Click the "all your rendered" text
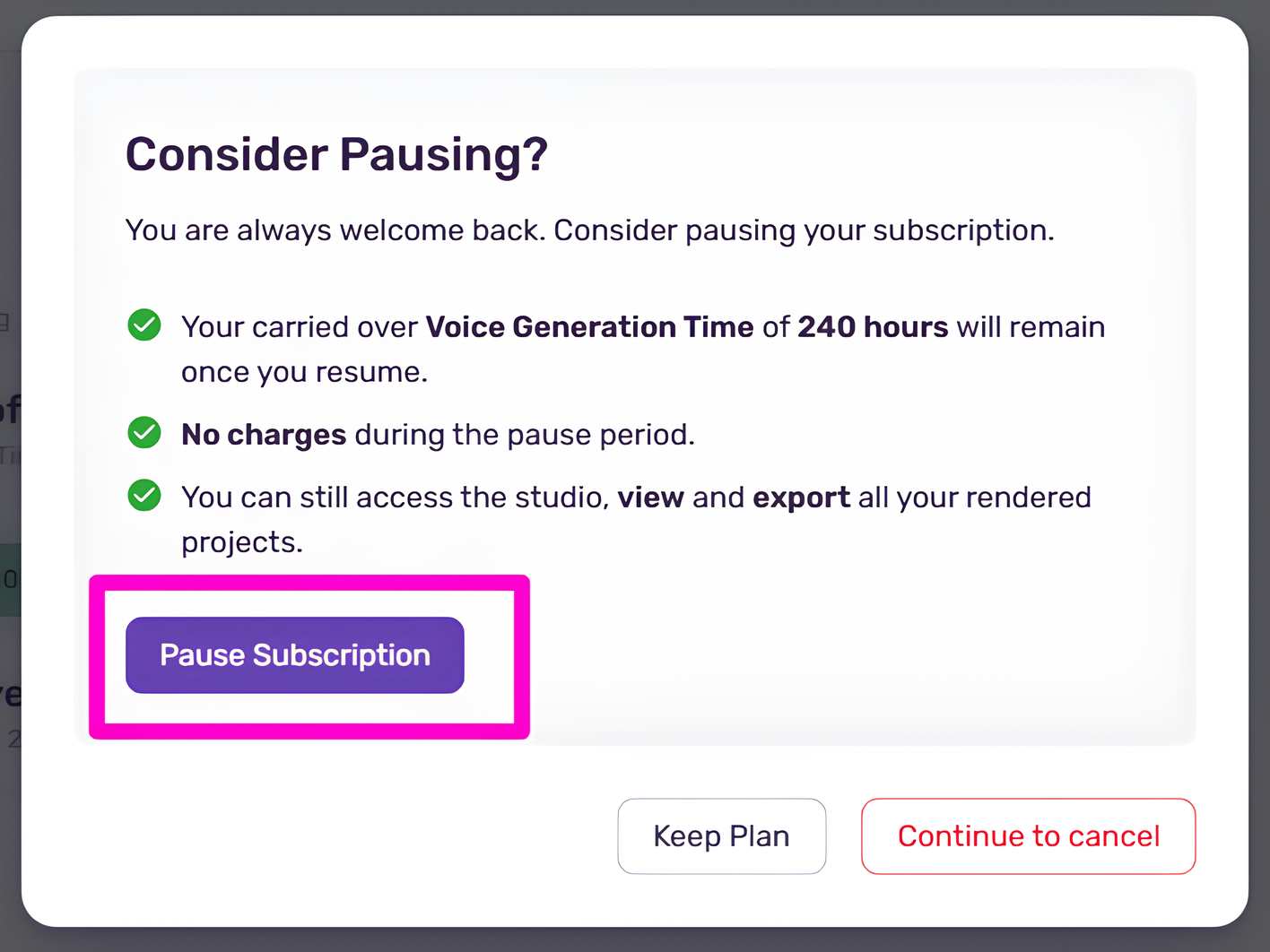Viewport: 1270px width, 952px height. (974, 498)
